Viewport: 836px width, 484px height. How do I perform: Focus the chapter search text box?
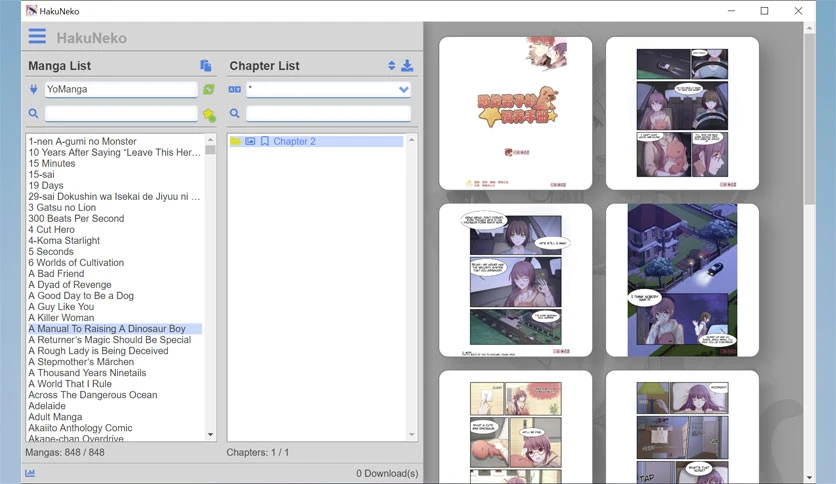328,113
